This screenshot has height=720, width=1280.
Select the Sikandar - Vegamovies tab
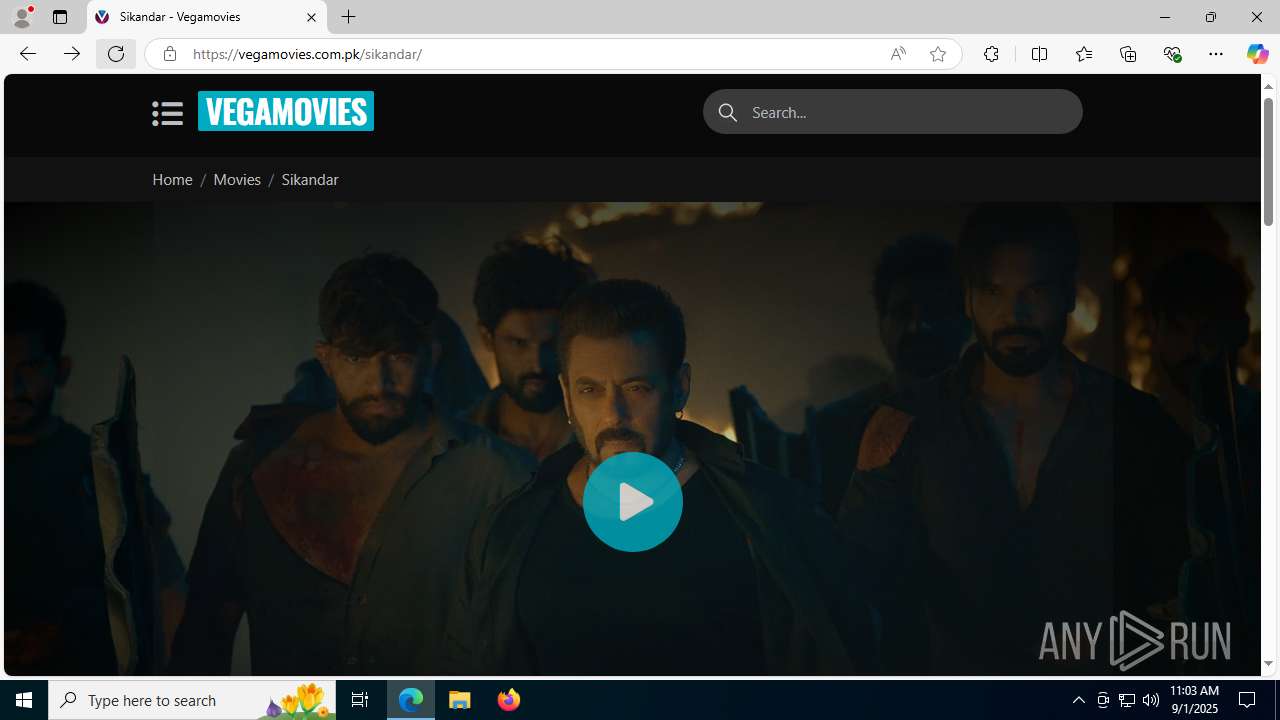pos(207,17)
